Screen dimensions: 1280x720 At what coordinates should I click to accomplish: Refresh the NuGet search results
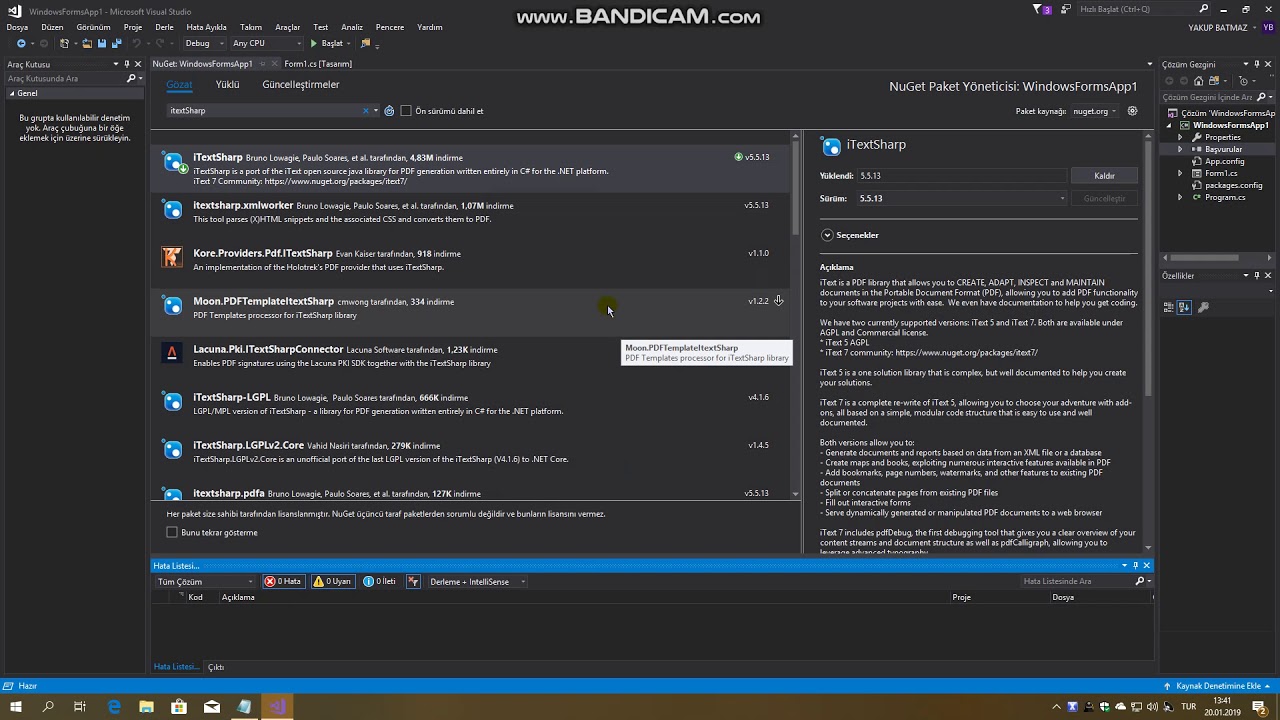(389, 111)
